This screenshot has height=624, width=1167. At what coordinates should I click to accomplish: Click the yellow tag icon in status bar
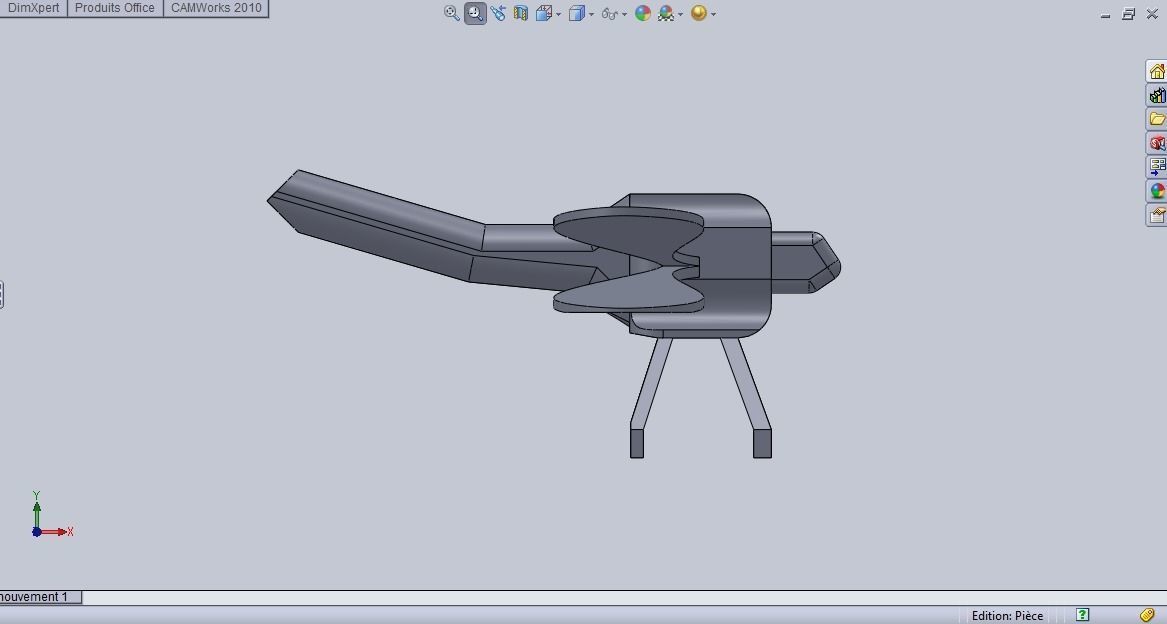1148,615
